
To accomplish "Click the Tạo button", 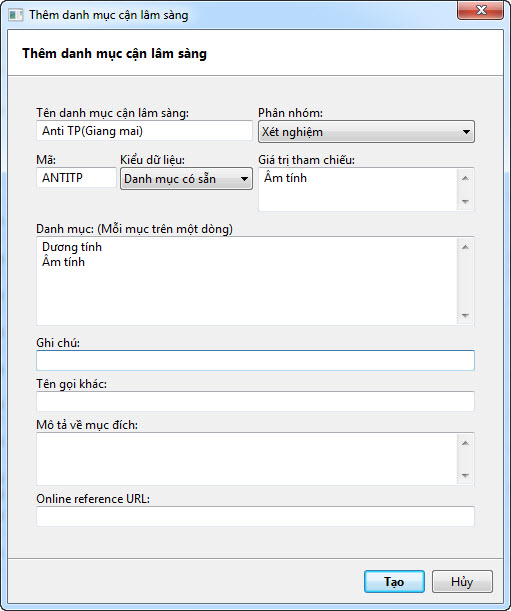I will 394,582.
